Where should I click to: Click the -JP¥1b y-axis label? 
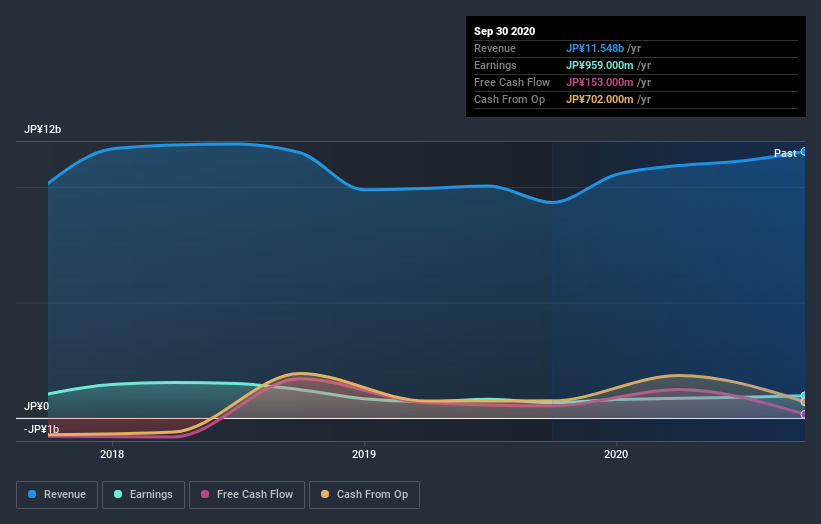(41, 429)
